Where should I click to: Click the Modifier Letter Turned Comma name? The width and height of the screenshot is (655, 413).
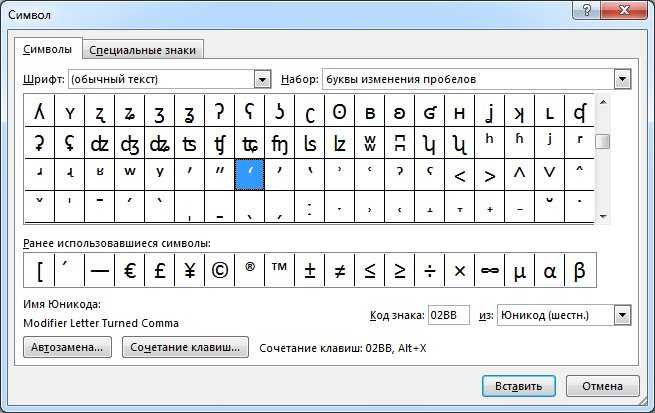(x=101, y=323)
